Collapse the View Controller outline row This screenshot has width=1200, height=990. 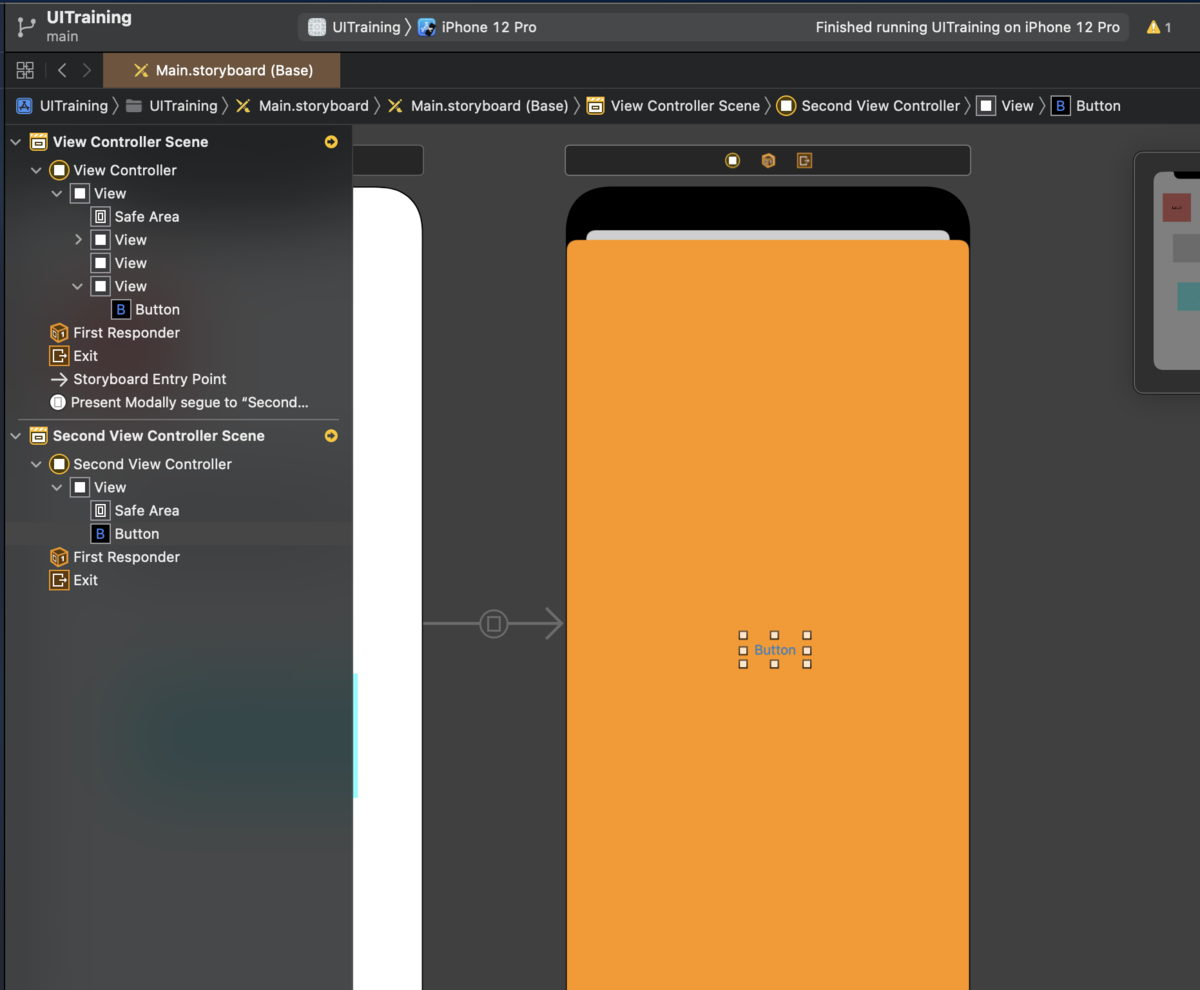[36, 170]
